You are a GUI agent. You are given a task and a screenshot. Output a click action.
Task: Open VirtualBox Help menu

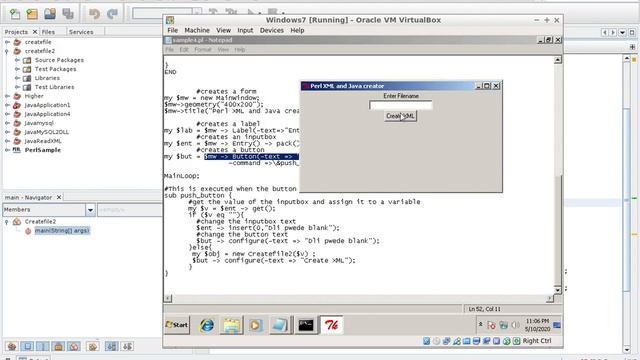pyautogui.click(x=297, y=30)
